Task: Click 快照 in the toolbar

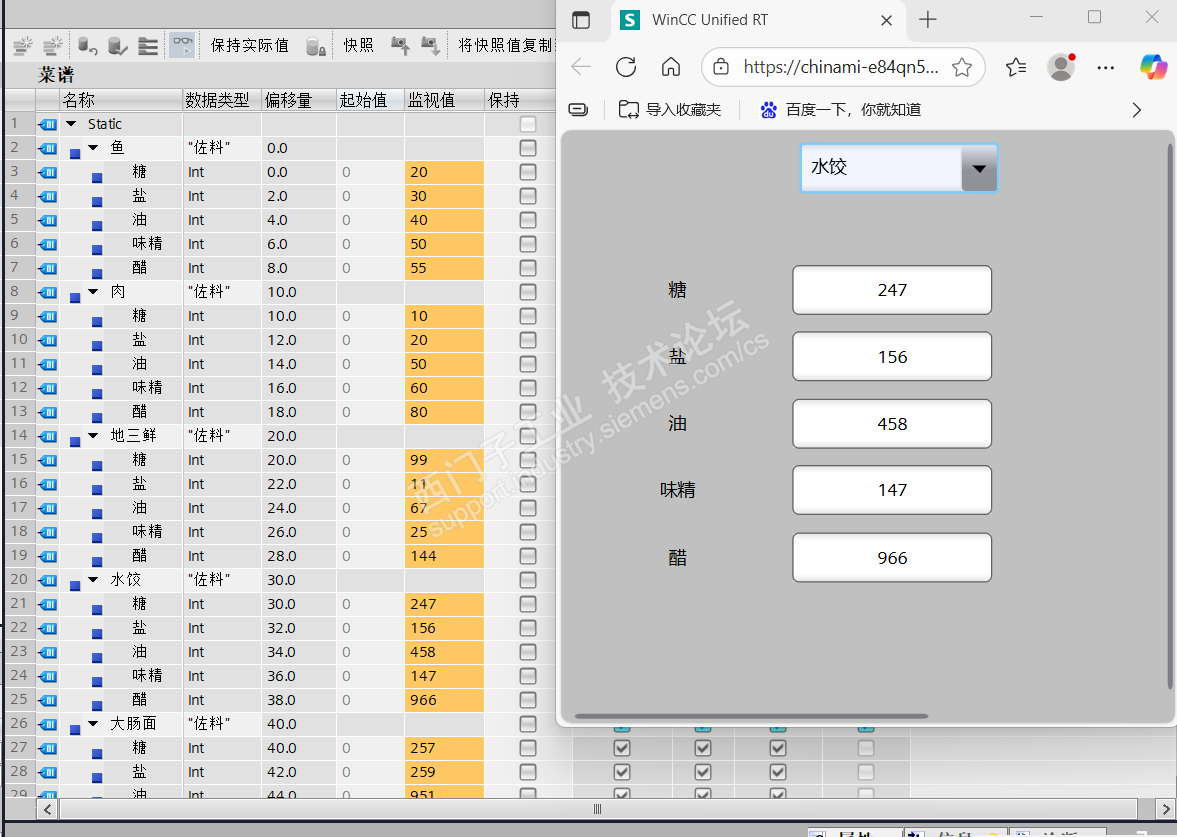Action: point(358,45)
